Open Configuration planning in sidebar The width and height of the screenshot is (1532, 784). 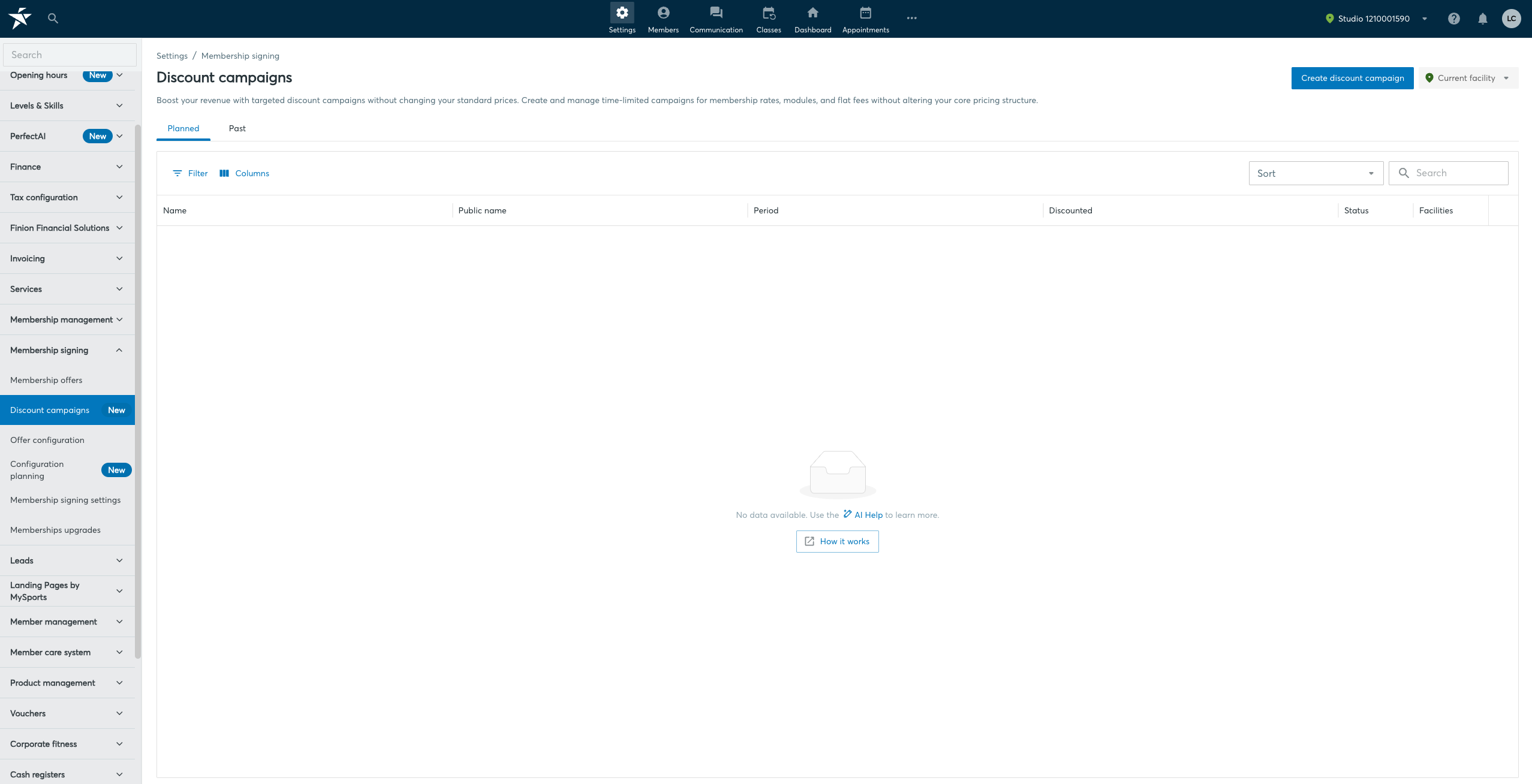coord(67,470)
